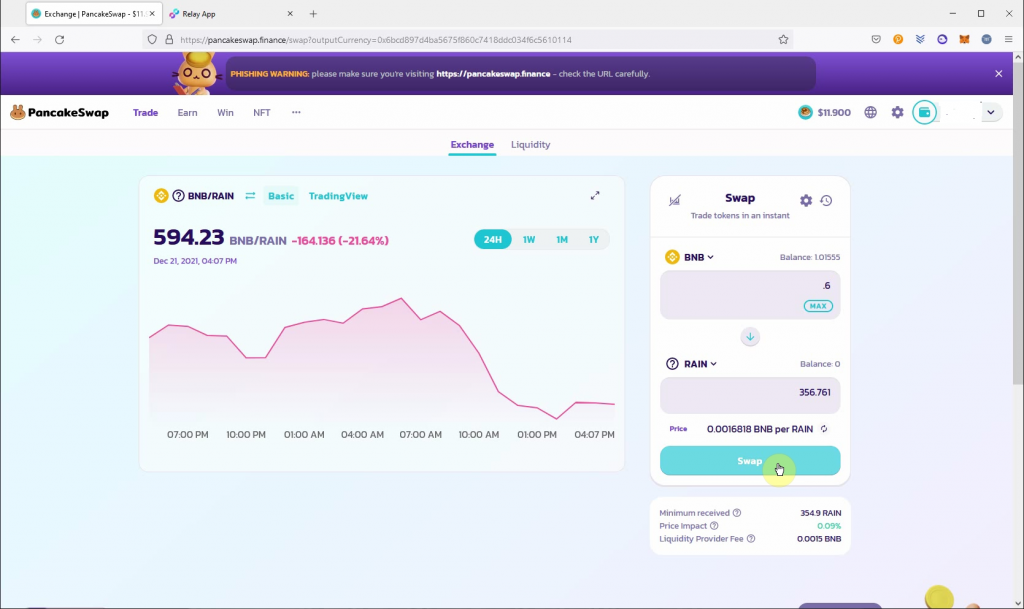Open a new browser tab
The height and width of the screenshot is (609, 1024).
(313, 14)
